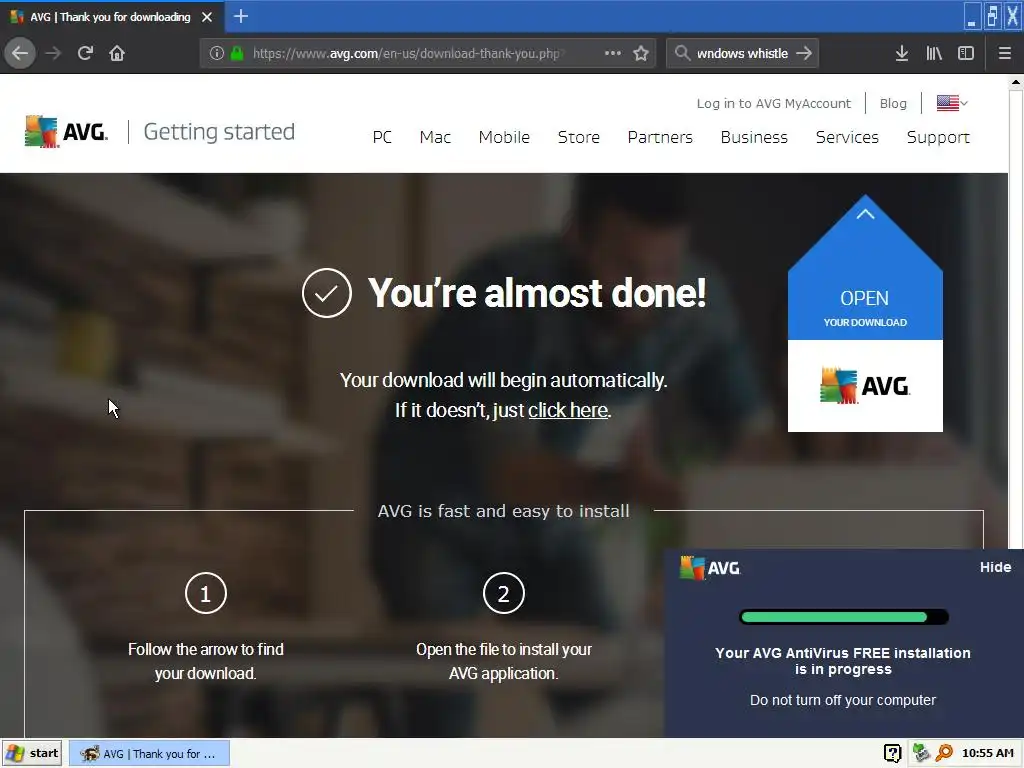Open the Business menu item
The image size is (1024, 768).
click(754, 137)
